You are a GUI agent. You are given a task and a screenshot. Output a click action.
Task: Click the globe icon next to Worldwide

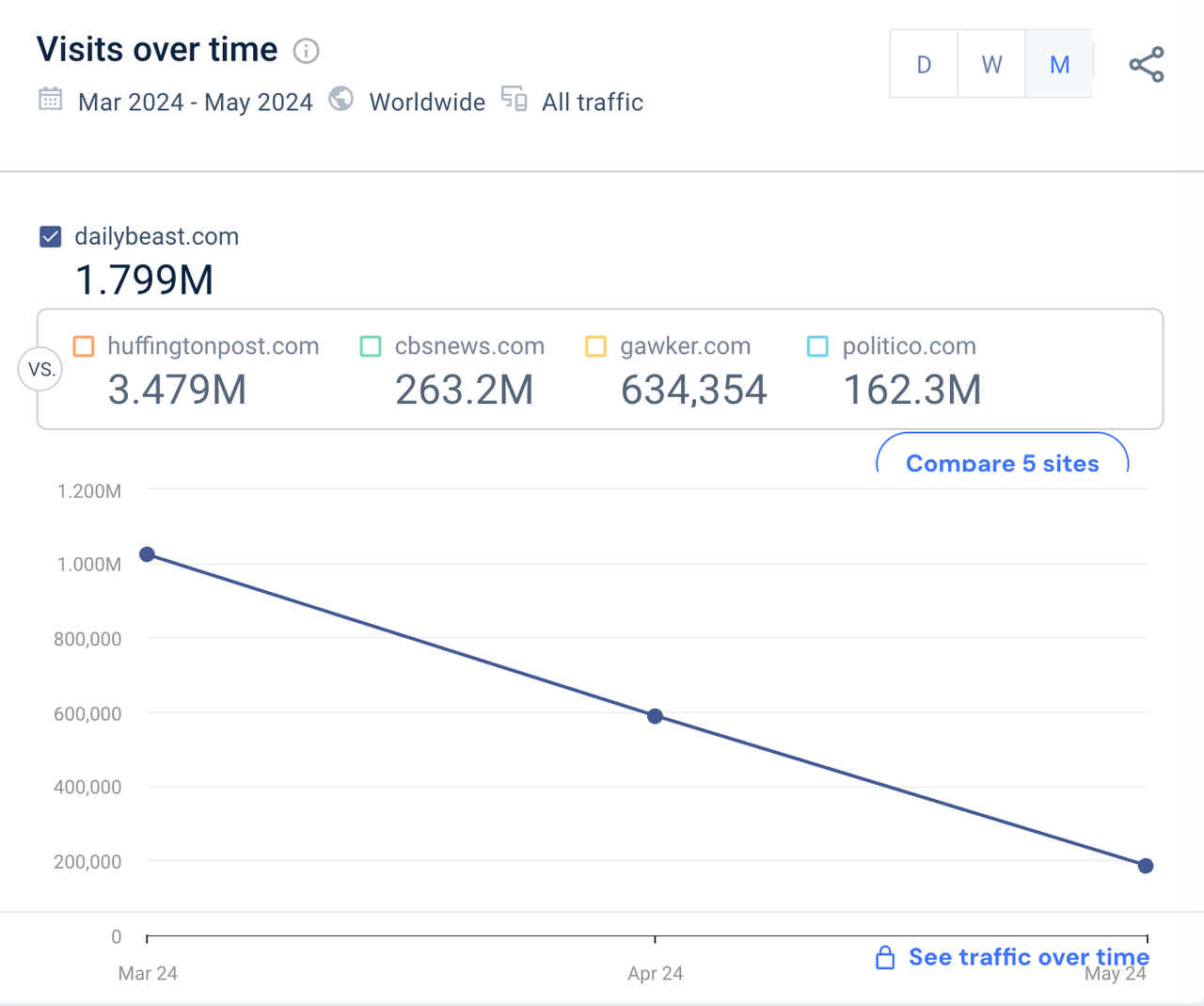tap(341, 99)
